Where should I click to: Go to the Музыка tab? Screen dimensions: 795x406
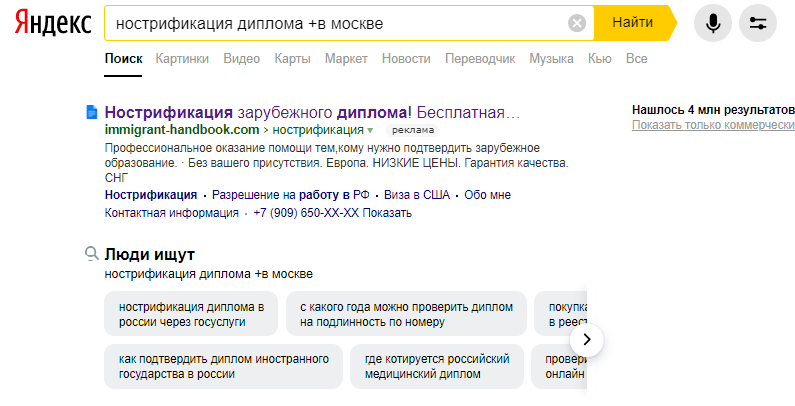(551, 59)
